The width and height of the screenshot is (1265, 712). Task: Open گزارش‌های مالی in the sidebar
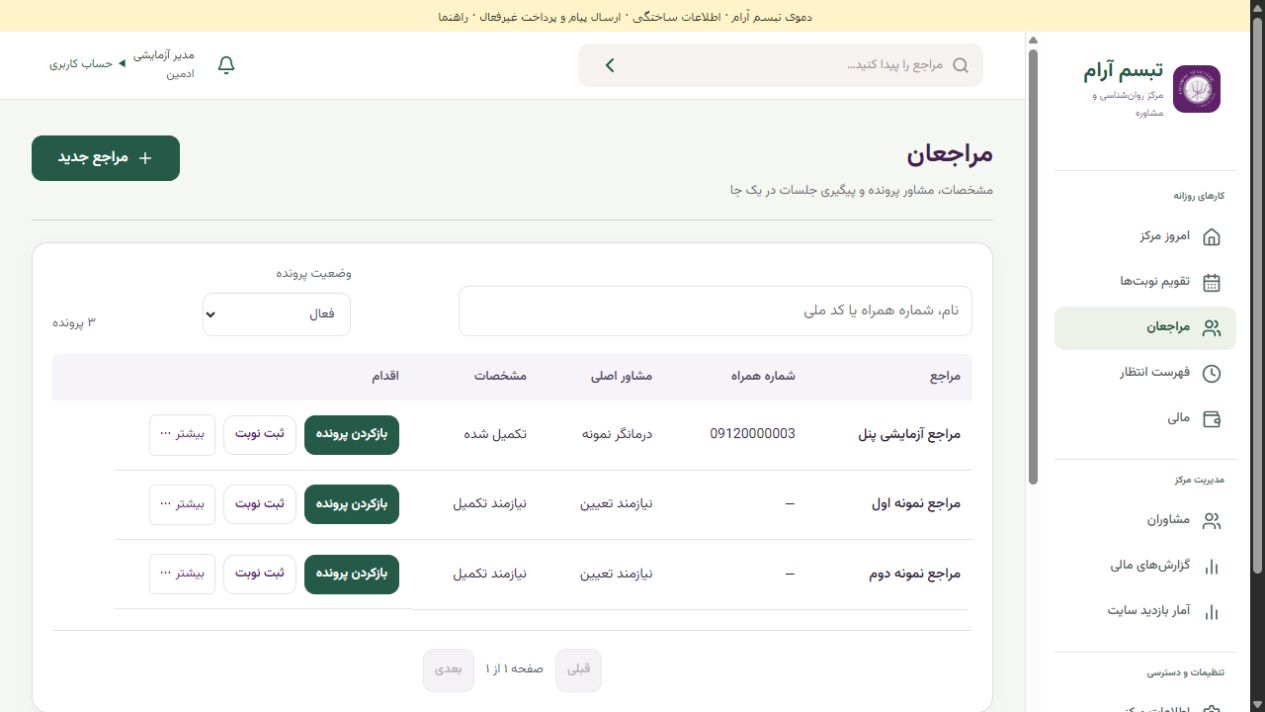click(1145, 566)
